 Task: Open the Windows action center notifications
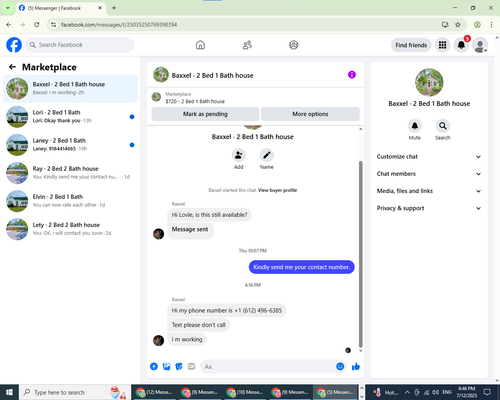(487, 392)
